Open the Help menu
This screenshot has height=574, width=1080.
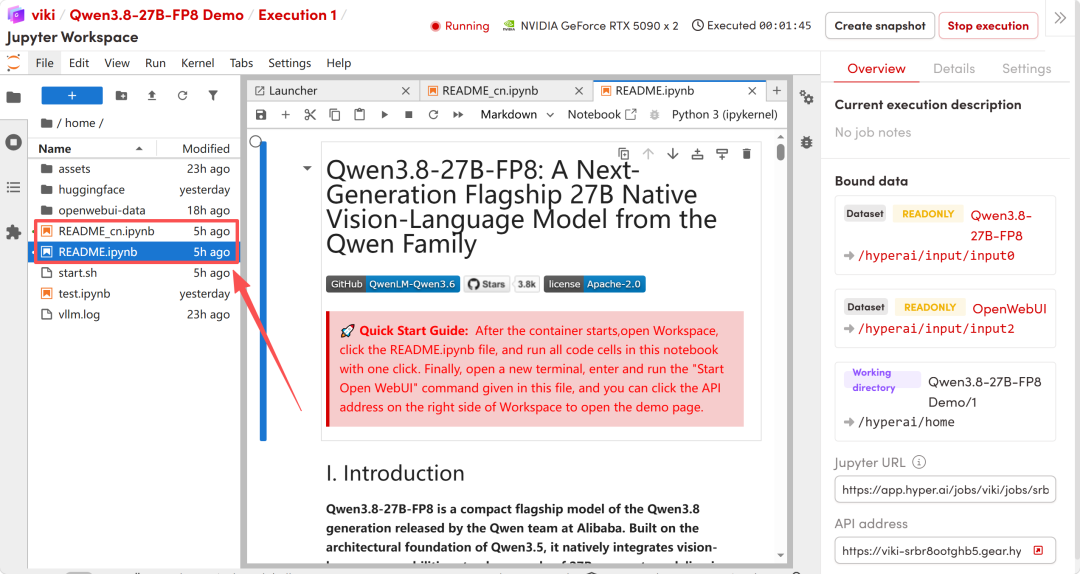click(x=338, y=63)
